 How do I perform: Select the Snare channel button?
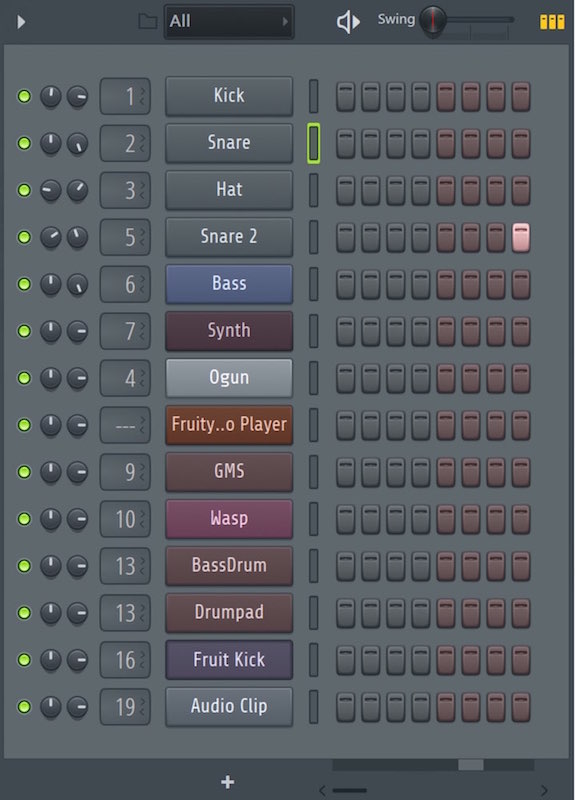229,143
